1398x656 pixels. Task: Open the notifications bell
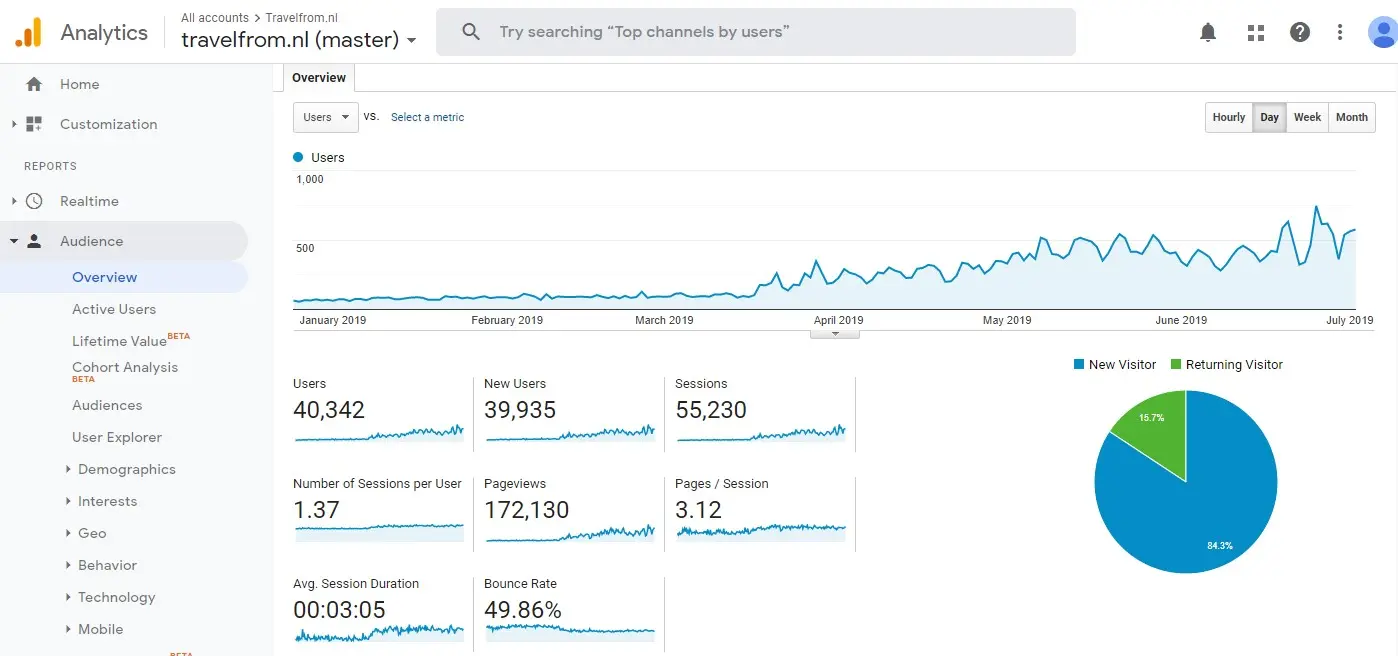coord(1208,32)
